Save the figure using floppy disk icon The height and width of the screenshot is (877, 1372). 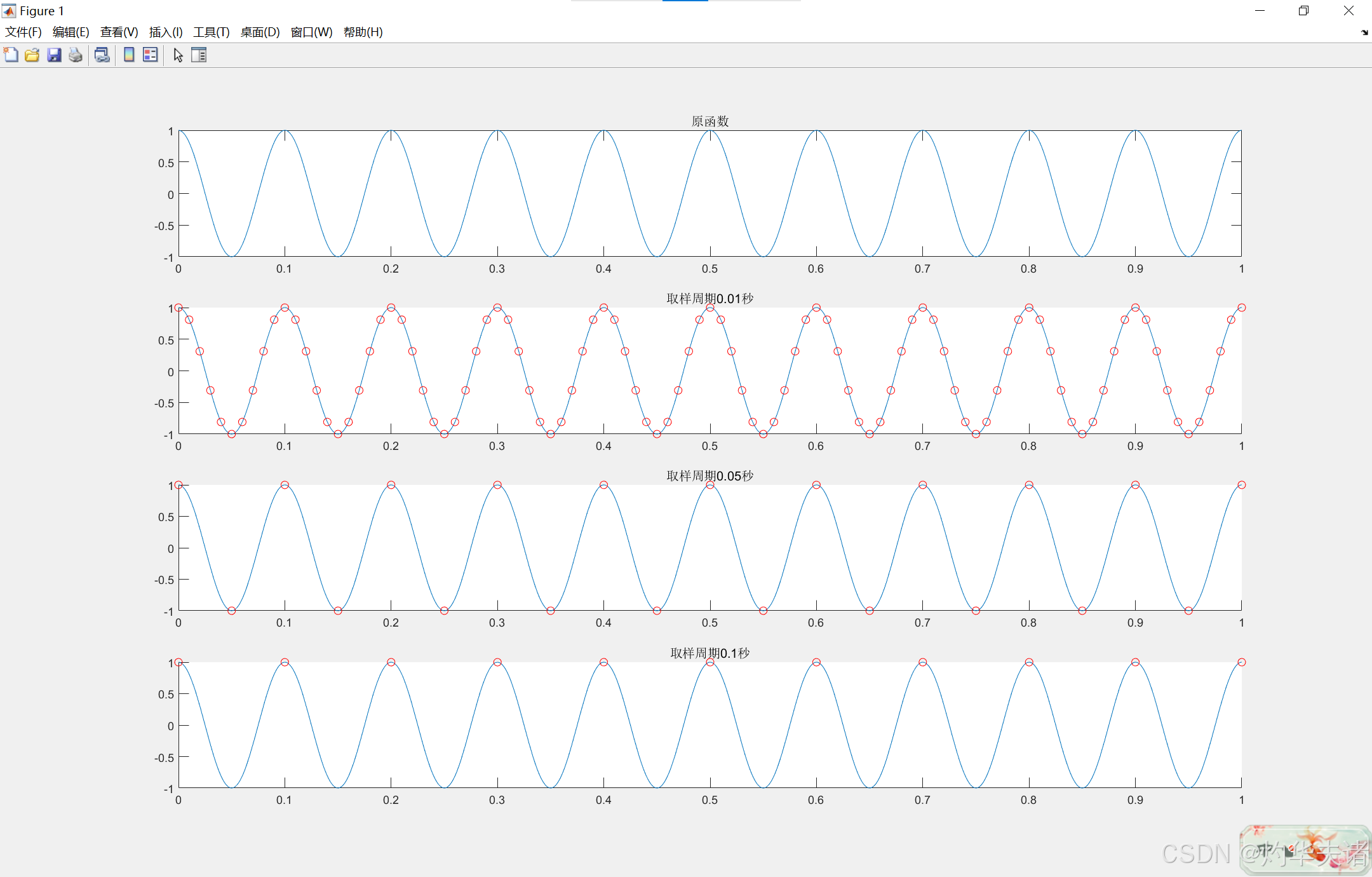54,55
